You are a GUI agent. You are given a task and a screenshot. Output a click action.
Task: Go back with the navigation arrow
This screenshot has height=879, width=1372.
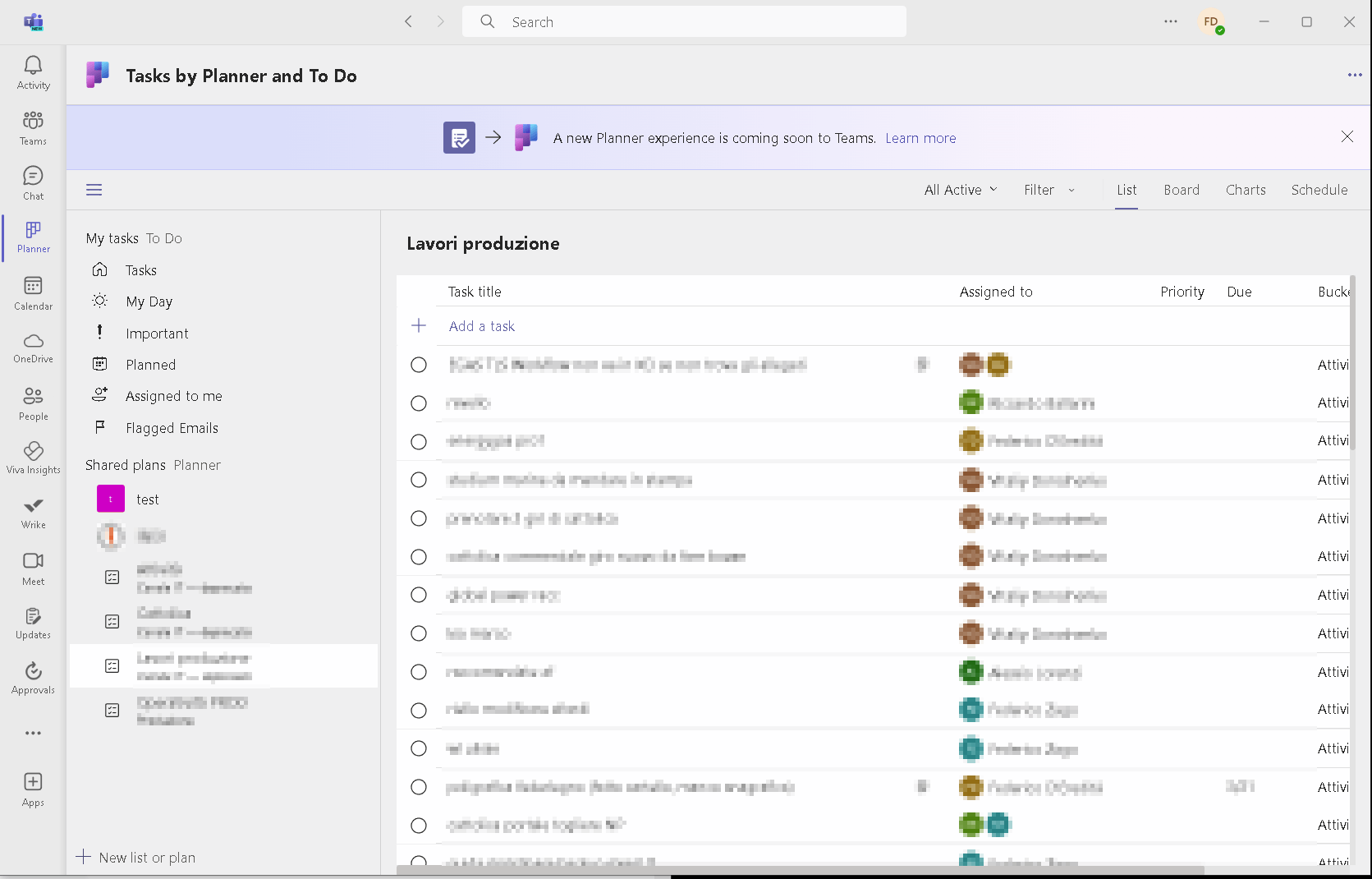408,22
